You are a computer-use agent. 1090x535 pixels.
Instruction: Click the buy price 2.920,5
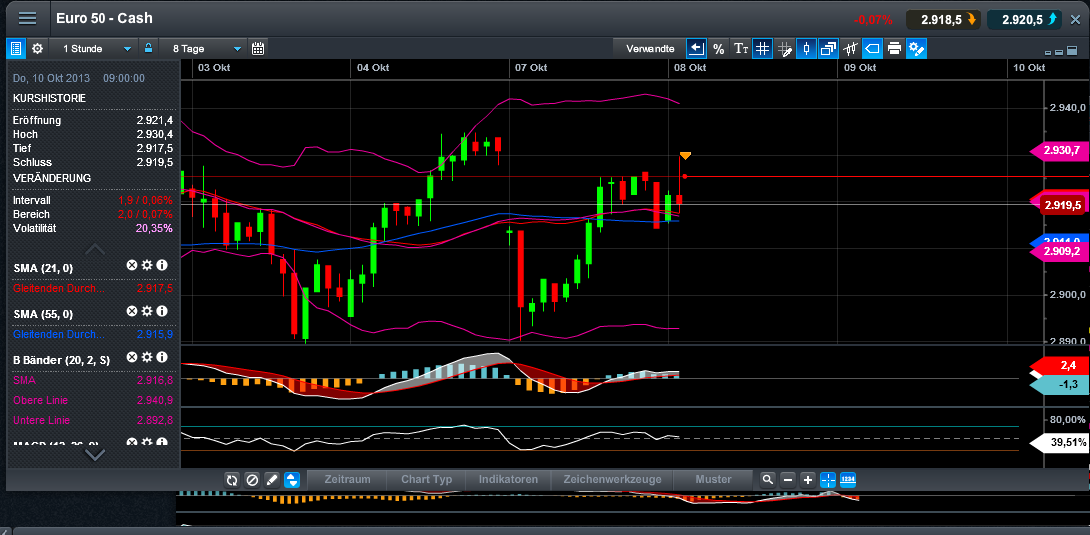coord(1024,19)
